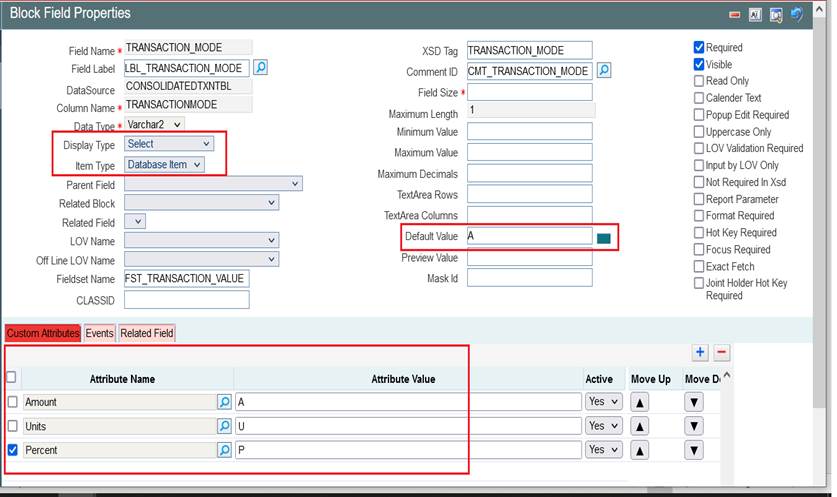Remove a custom attribute row with the minus icon
This screenshot has height=497, width=837.
[721, 352]
